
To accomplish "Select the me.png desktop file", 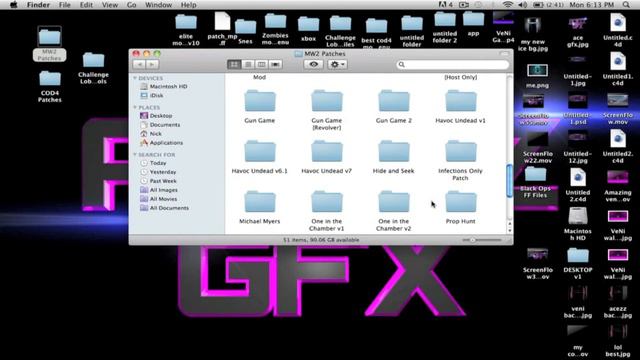I will (537, 76).
